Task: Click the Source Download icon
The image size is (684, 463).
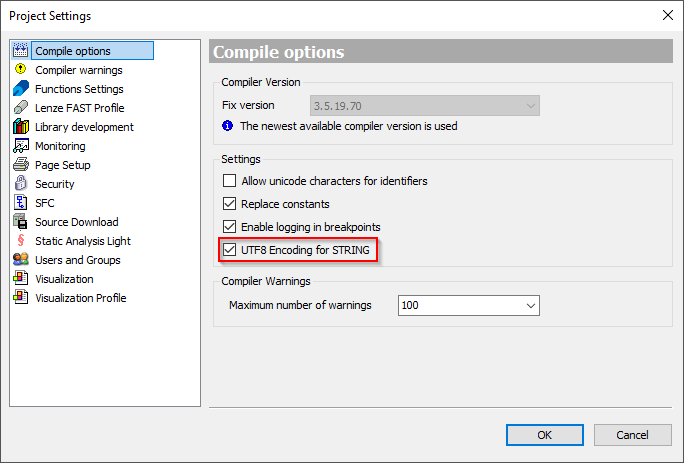Action: pos(21,222)
